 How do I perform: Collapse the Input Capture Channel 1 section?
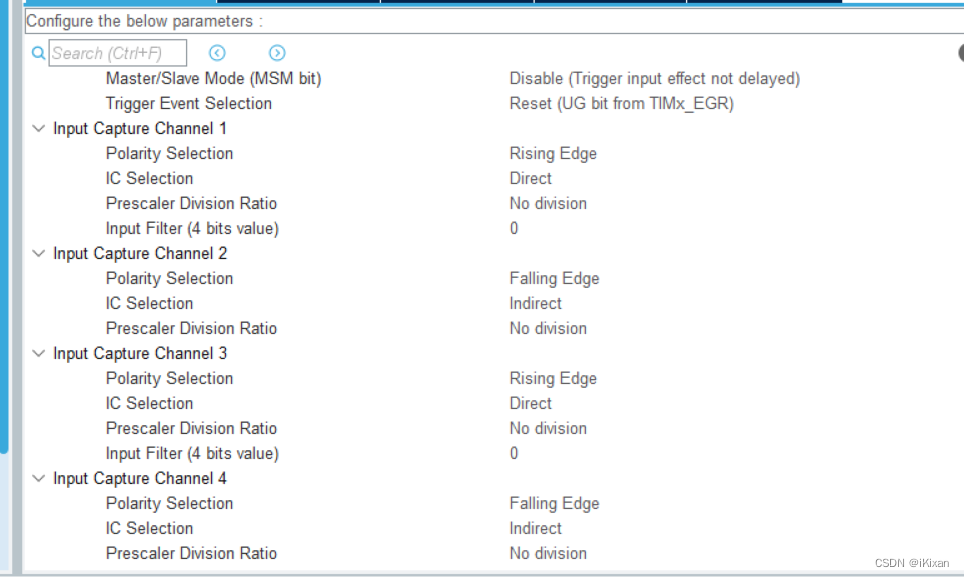coord(38,128)
